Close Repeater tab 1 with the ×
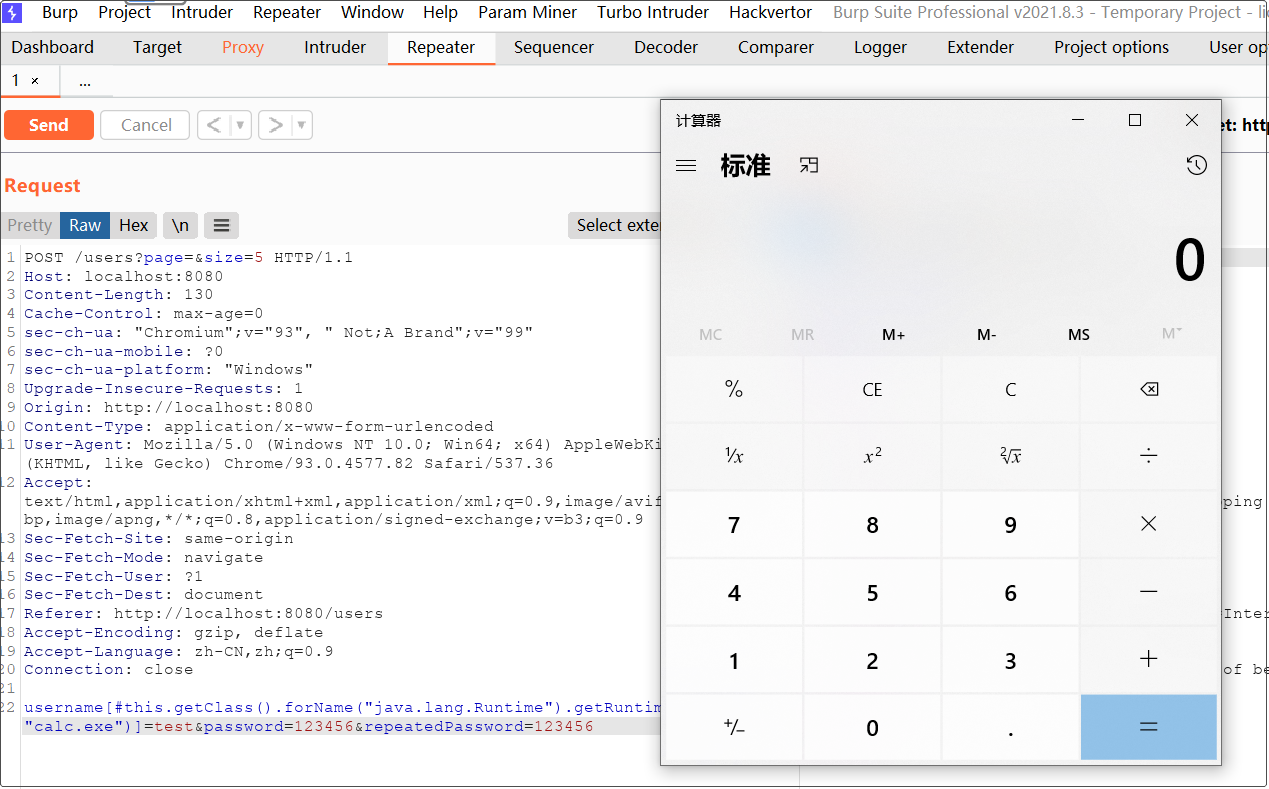Screen dimensions: 1269x789 [x=35, y=81]
